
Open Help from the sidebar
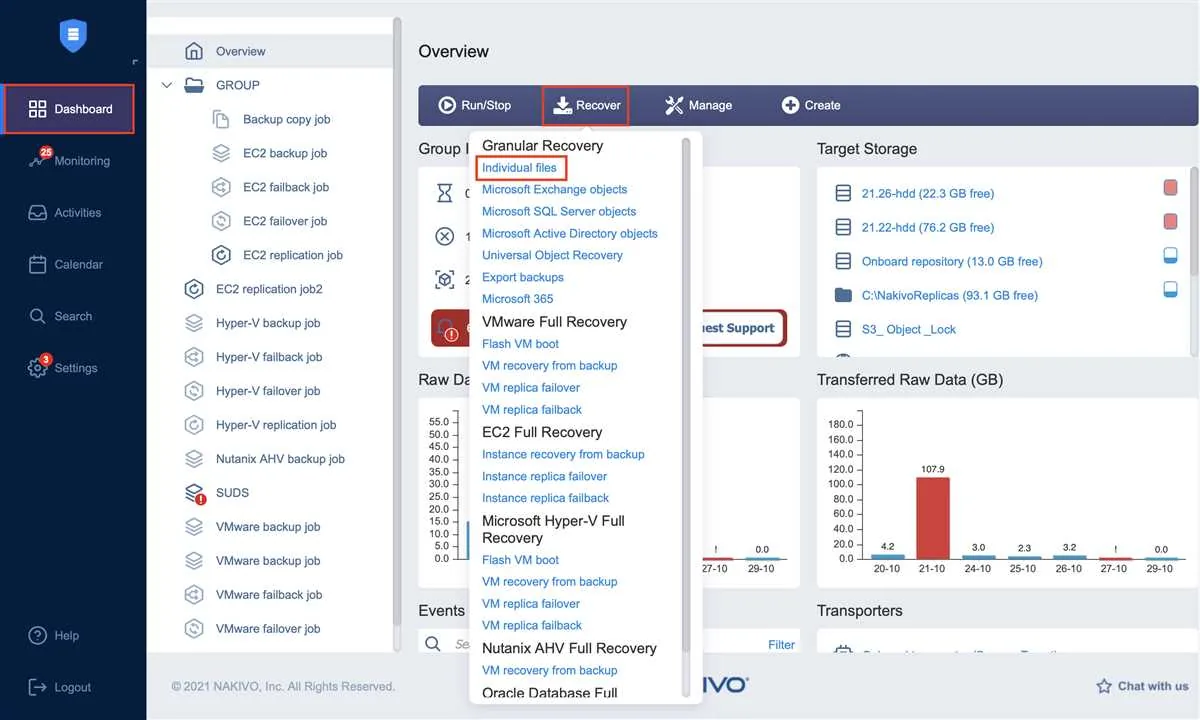click(x=58, y=635)
